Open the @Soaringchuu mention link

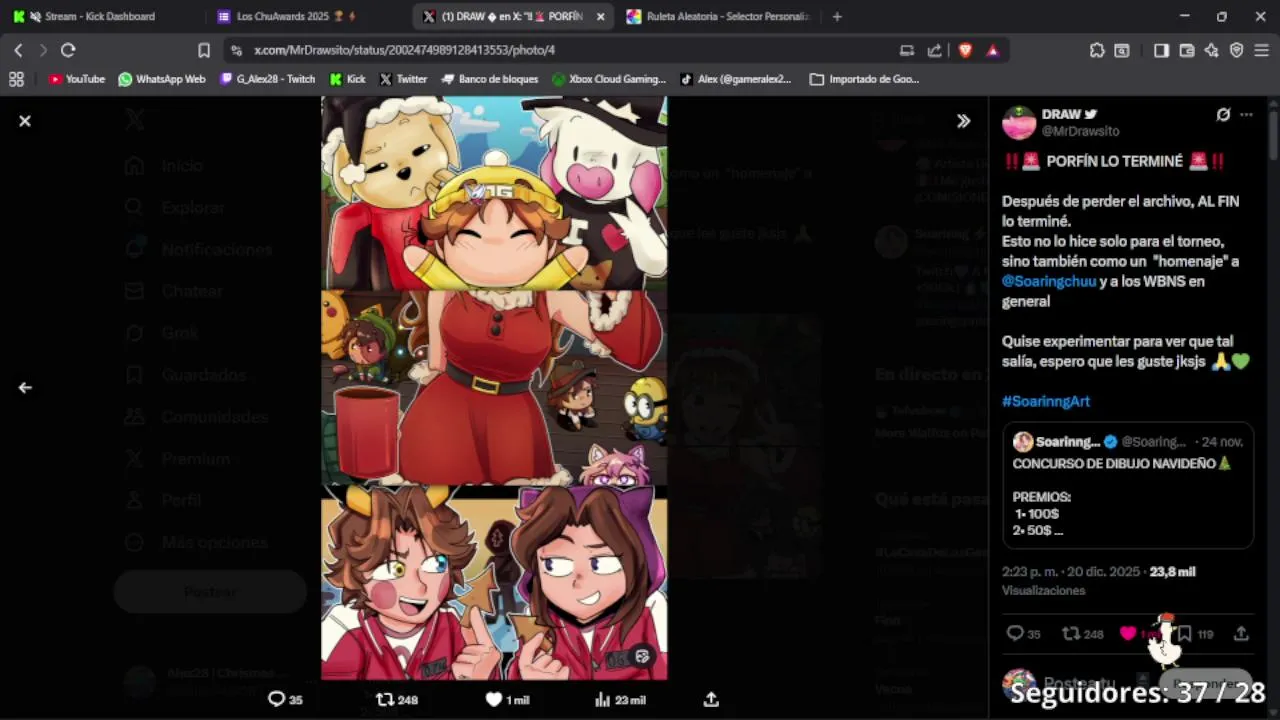coord(1049,281)
